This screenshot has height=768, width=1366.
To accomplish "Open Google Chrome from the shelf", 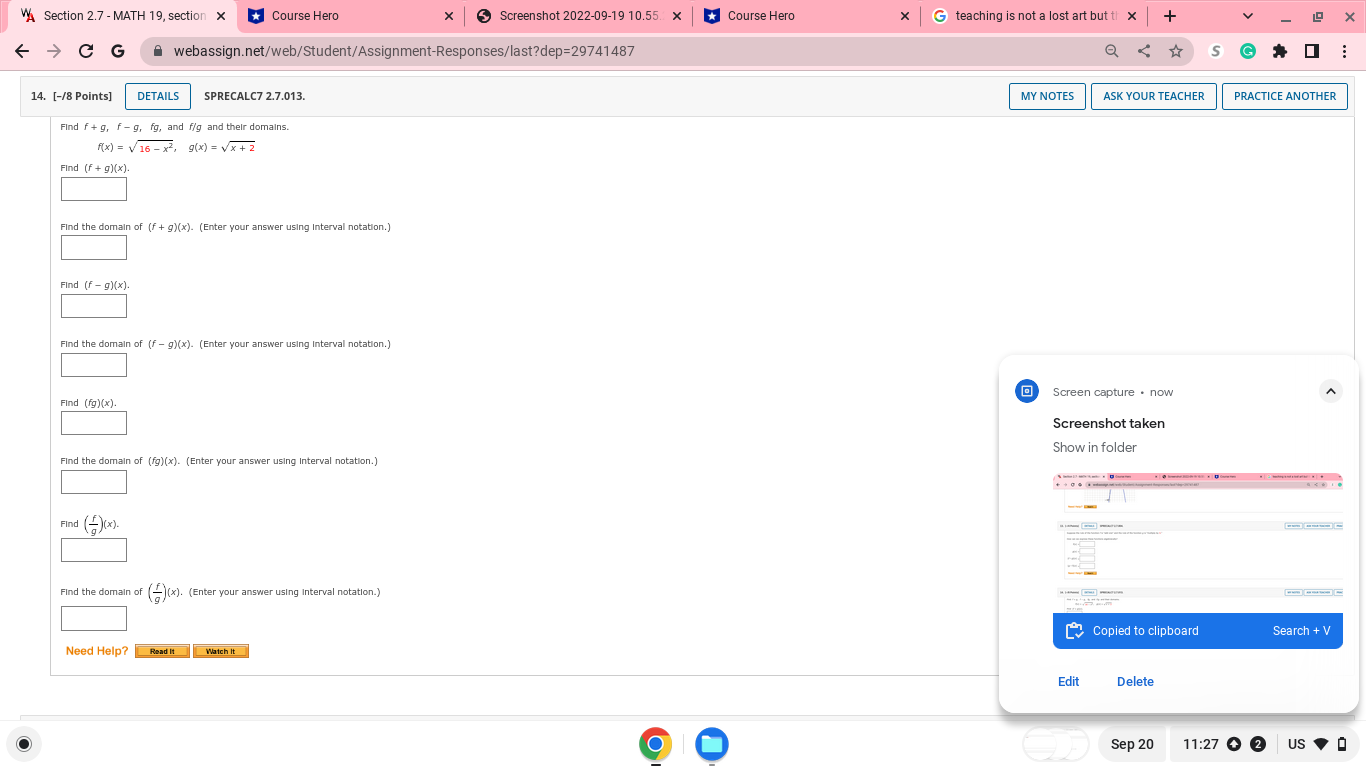I will pyautogui.click(x=656, y=744).
